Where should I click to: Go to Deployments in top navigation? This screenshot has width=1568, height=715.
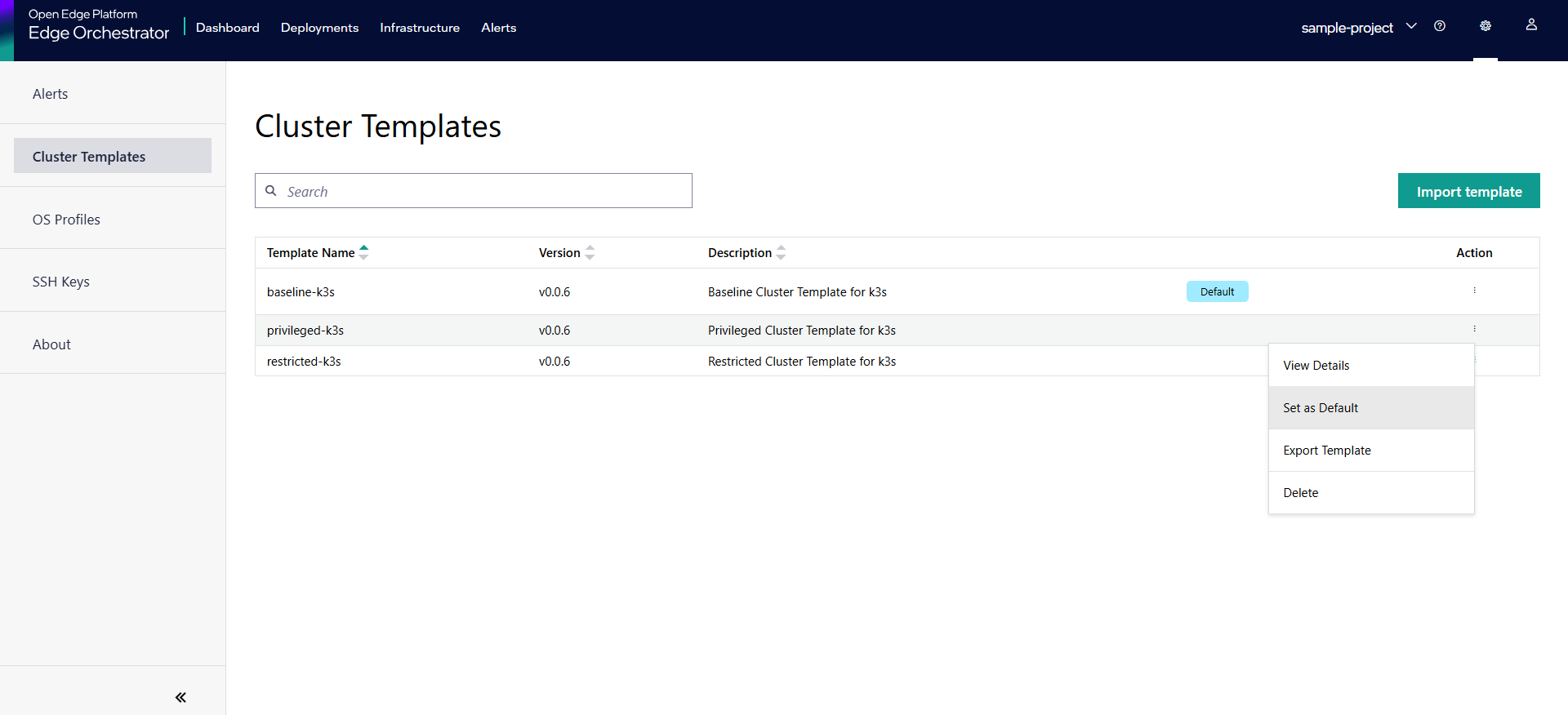click(x=319, y=28)
